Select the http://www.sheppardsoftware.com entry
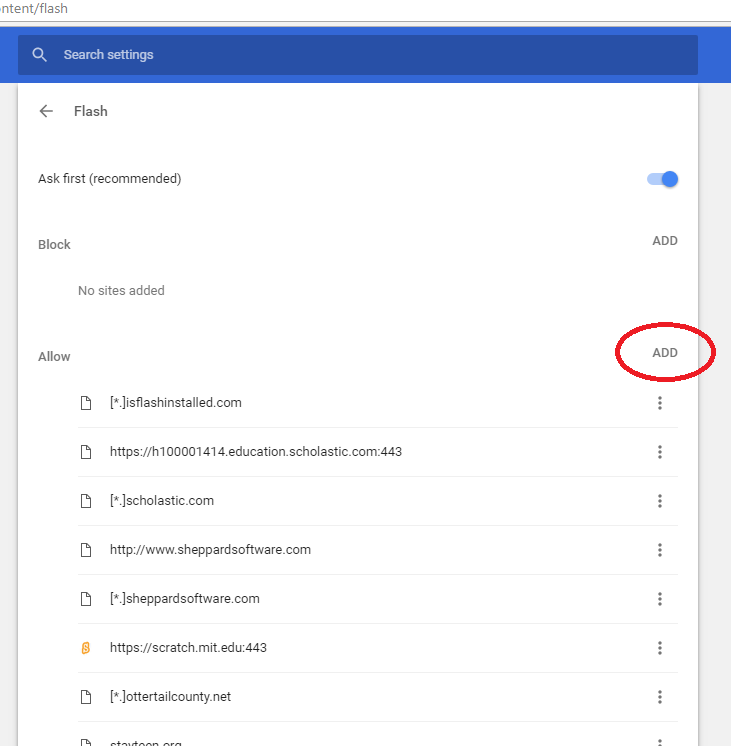This screenshot has width=731, height=746. click(378, 550)
